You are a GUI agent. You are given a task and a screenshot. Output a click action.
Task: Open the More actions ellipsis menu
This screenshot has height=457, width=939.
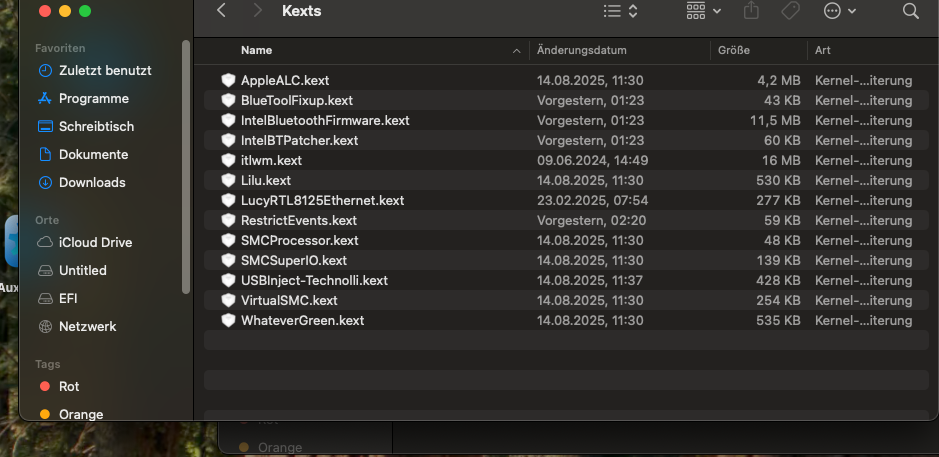840,11
